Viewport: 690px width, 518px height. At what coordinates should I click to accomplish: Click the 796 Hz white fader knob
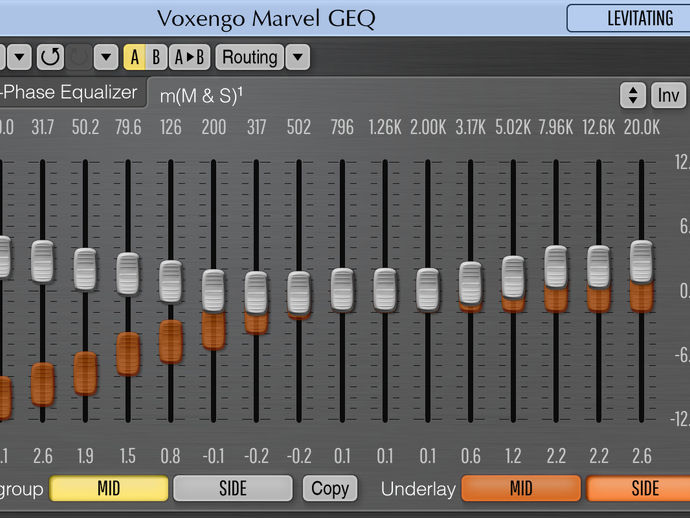tap(342, 289)
